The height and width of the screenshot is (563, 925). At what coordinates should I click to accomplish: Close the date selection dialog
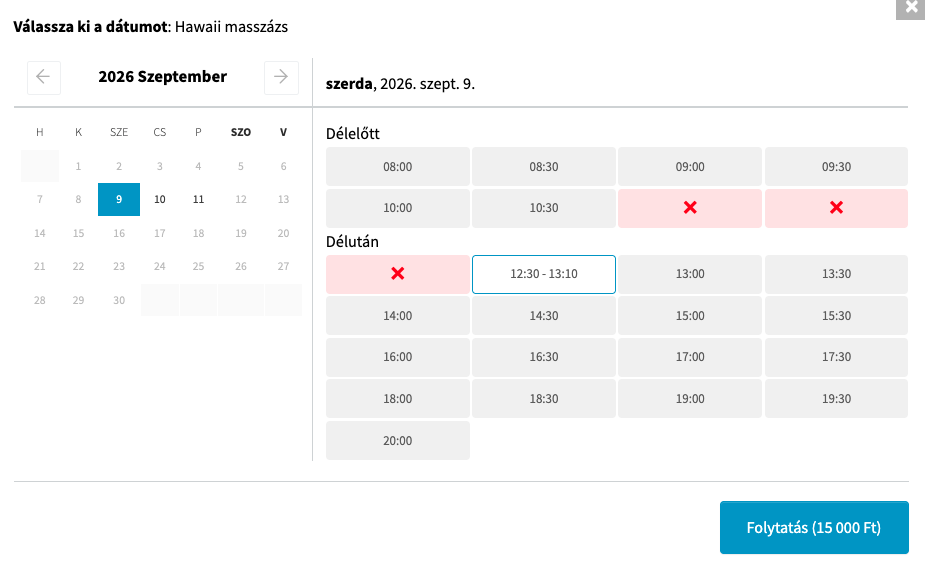click(x=911, y=8)
